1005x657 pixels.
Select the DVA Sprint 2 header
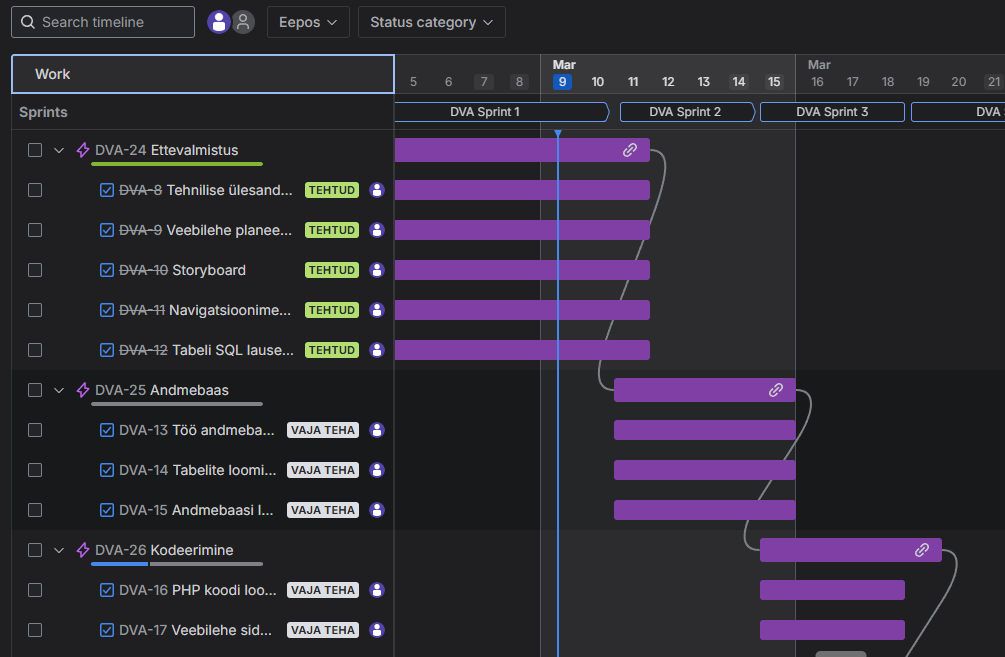(x=685, y=112)
